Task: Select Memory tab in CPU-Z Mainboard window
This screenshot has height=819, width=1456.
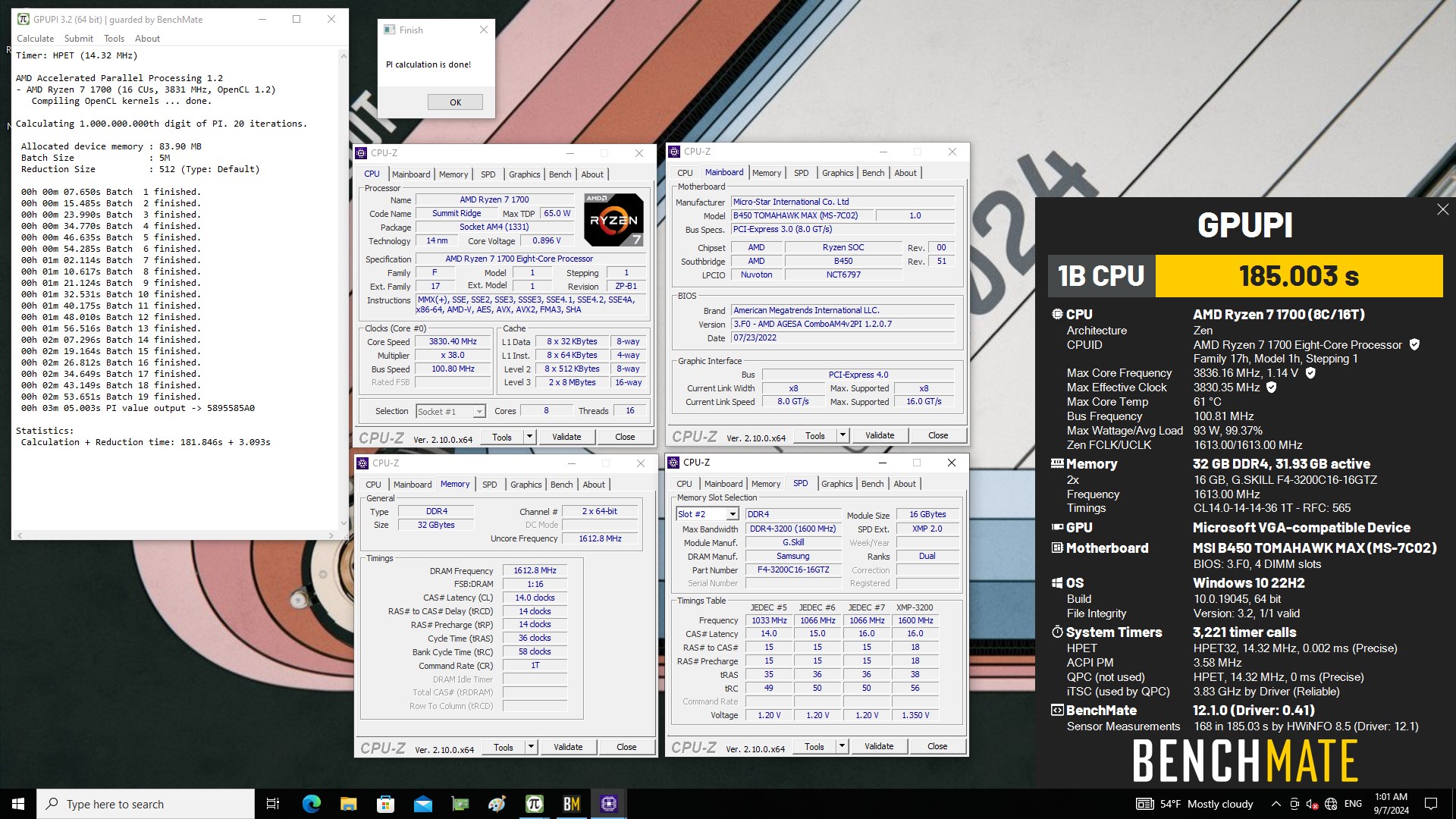Action: point(766,173)
